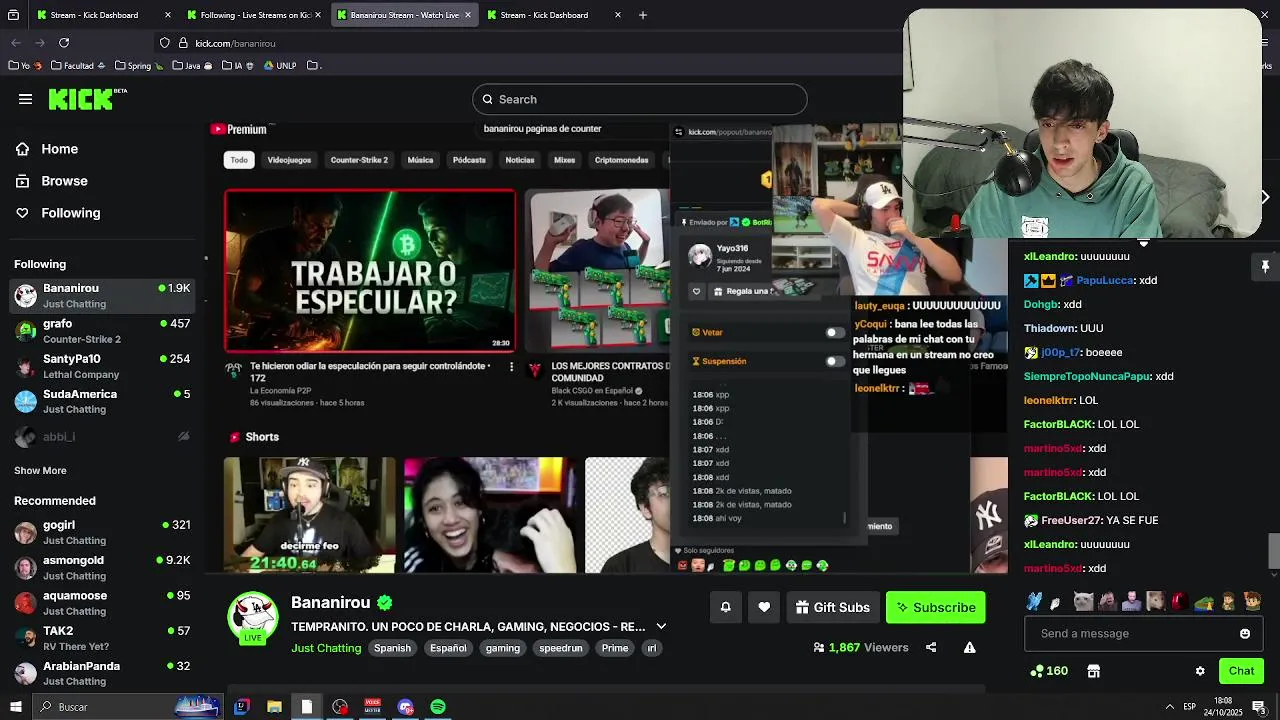Switch to Following - Live Streams tab
This screenshot has height=720, width=1280.
pyautogui.click(x=254, y=15)
